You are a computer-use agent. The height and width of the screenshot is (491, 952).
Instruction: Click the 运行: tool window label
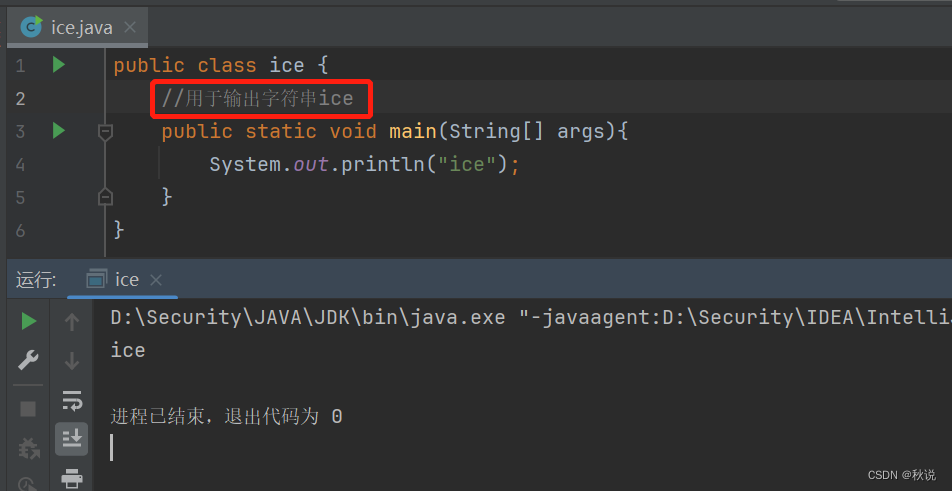click(x=36, y=280)
